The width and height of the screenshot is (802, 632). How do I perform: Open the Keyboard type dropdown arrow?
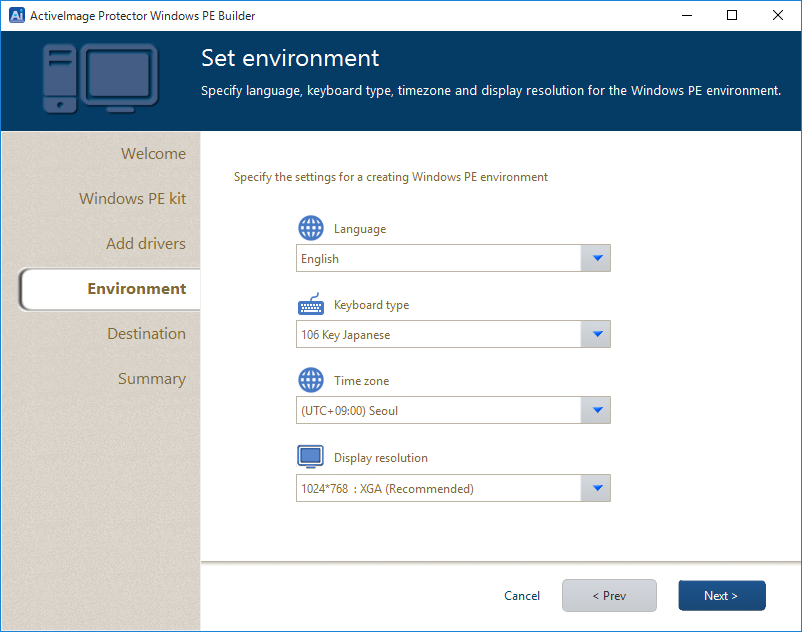pyautogui.click(x=596, y=334)
